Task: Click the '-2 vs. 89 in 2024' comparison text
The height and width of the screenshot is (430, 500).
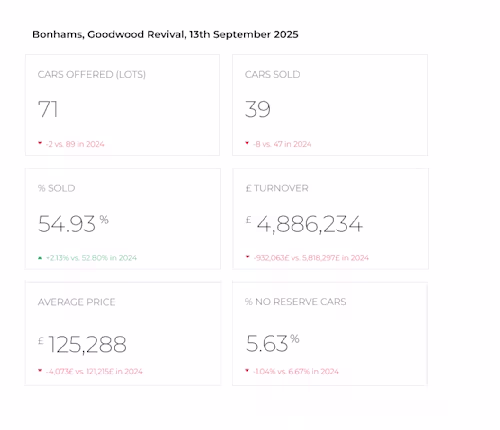Action: tap(75, 144)
